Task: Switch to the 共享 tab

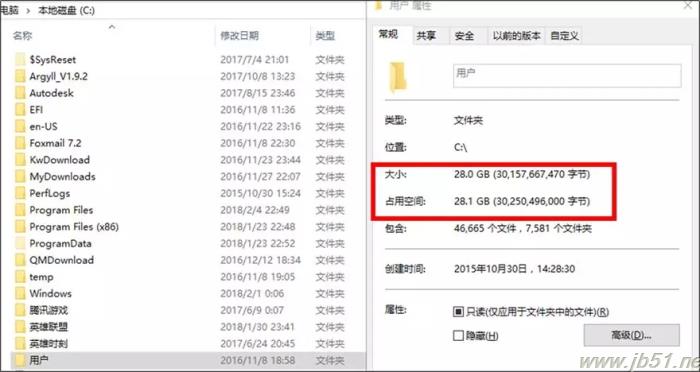Action: coord(426,36)
